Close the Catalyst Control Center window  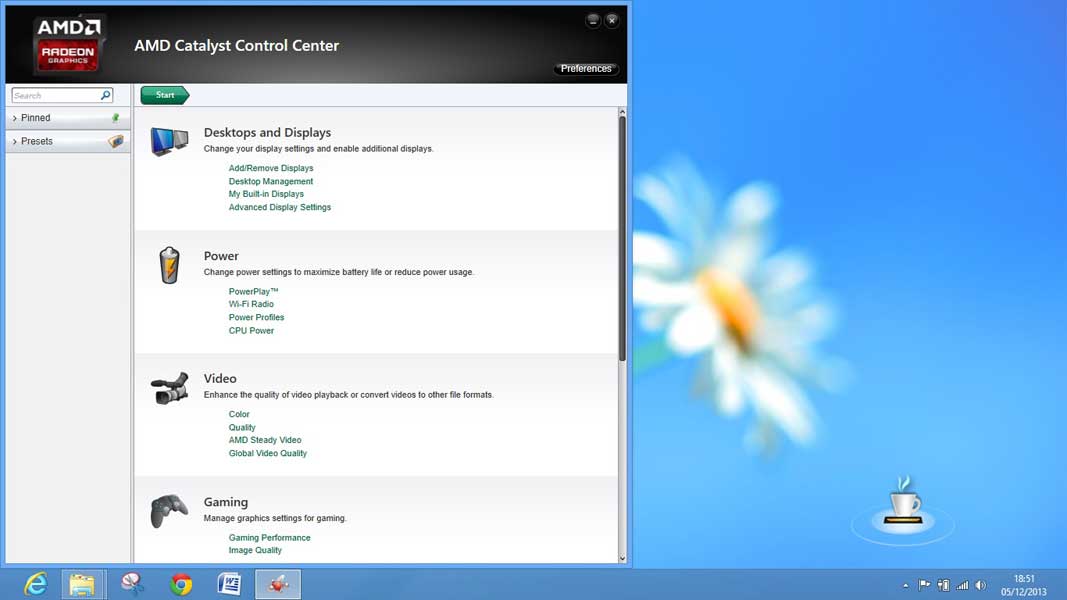click(612, 20)
